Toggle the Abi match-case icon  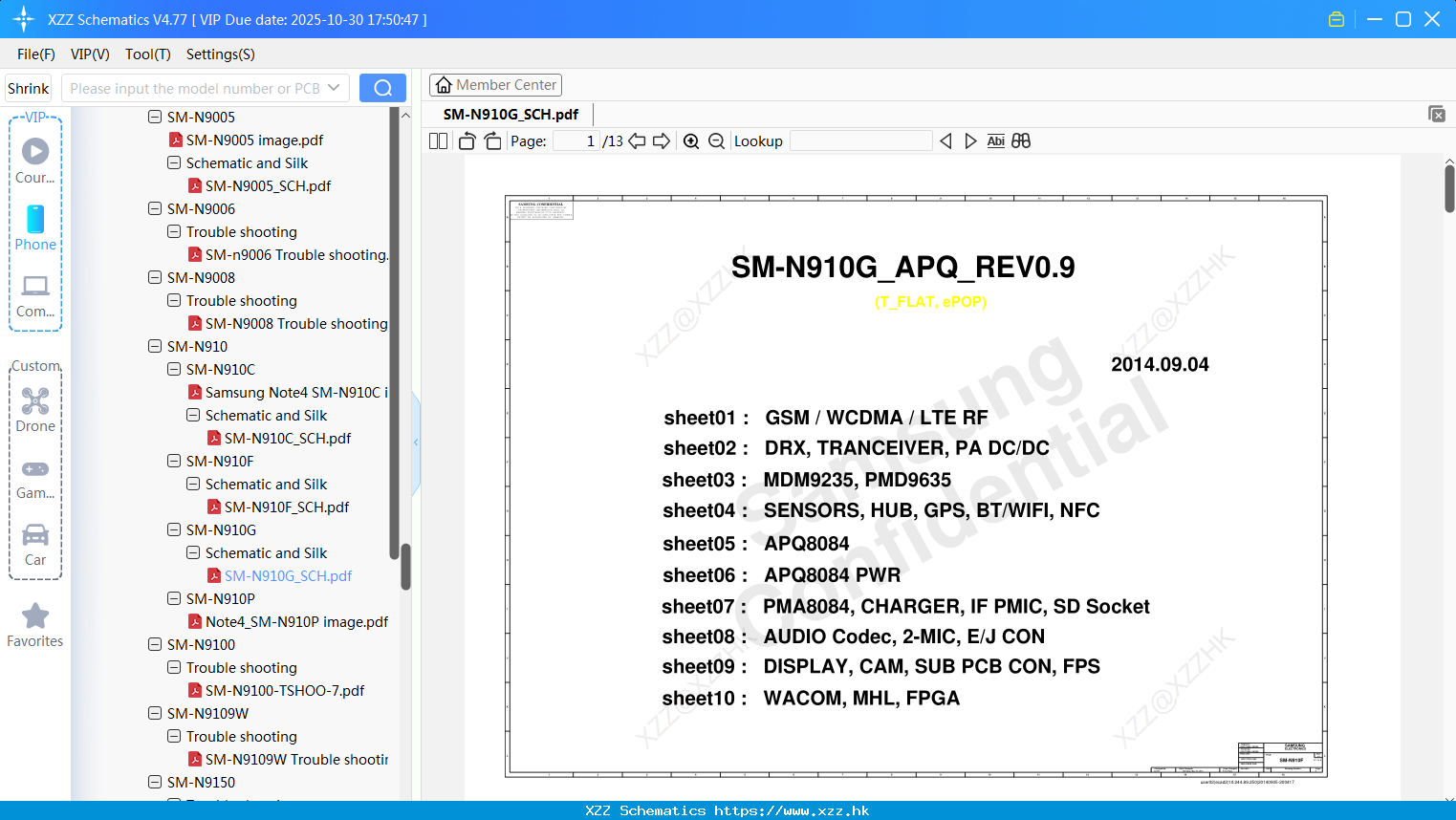click(996, 141)
